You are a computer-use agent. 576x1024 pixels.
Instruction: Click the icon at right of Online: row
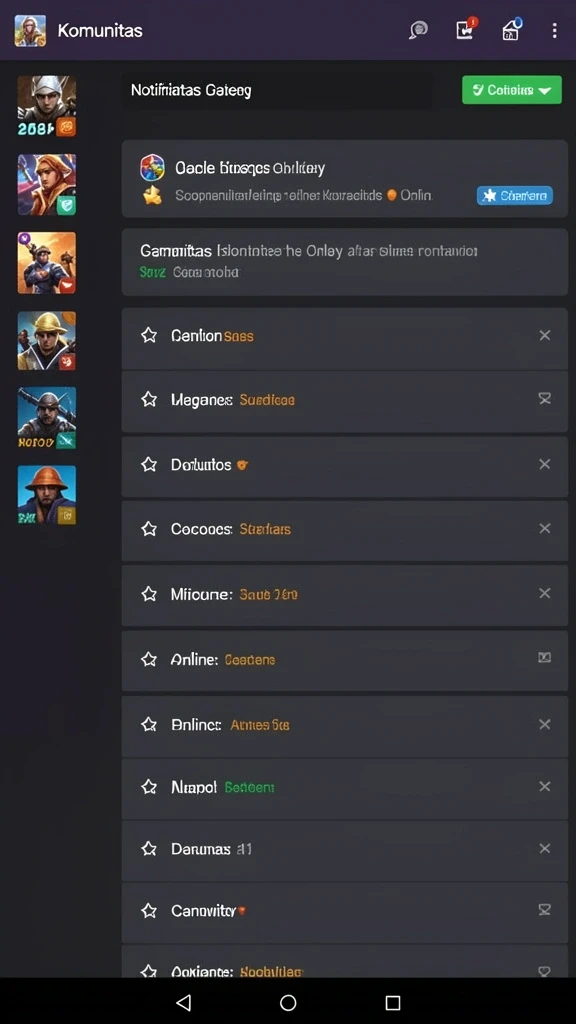(x=545, y=658)
